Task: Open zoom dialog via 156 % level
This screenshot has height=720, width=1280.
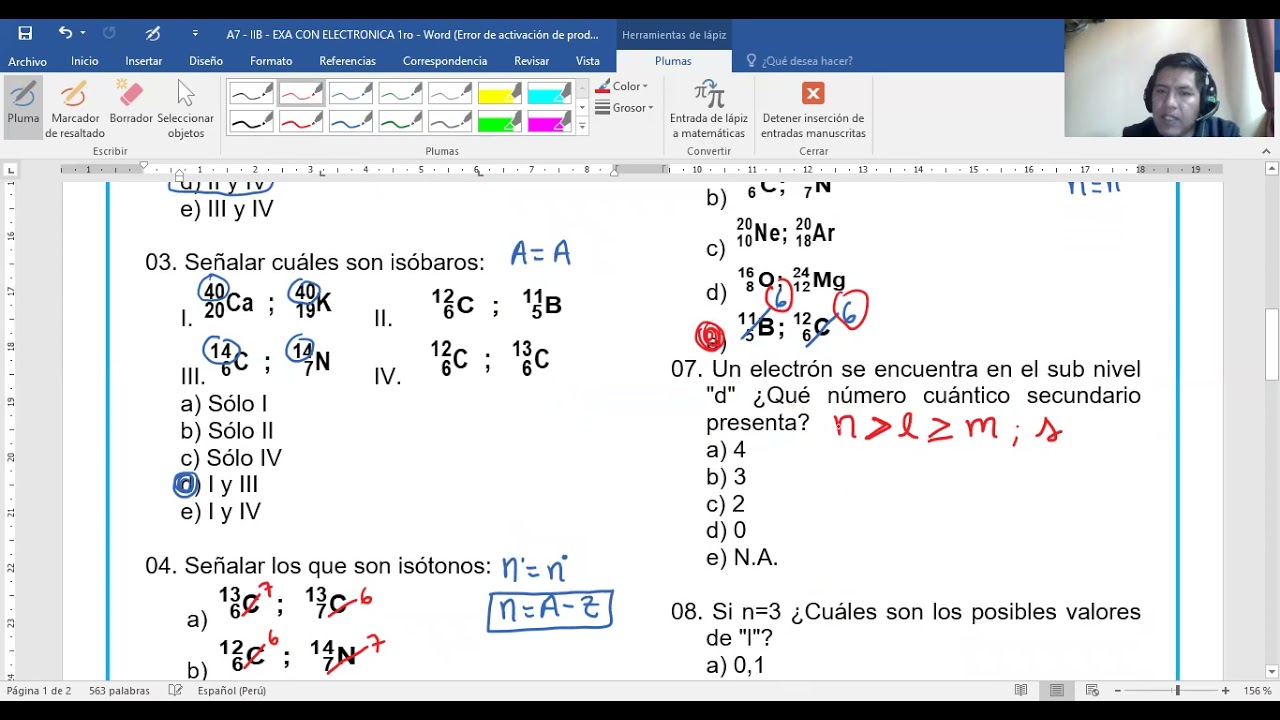Action: pyautogui.click(x=1257, y=691)
